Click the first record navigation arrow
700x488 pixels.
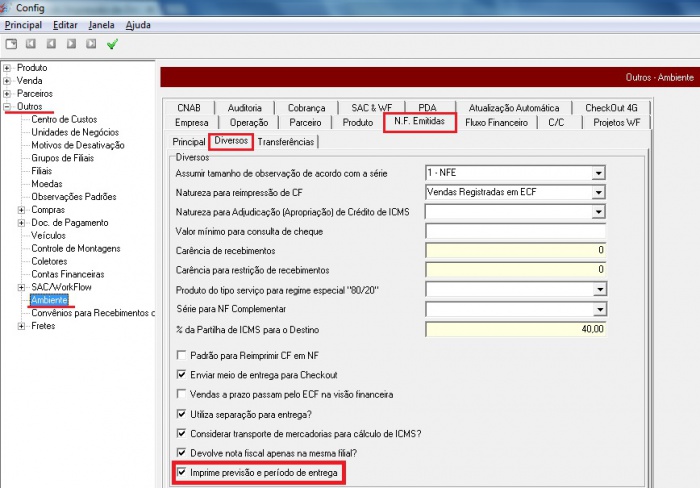31,44
